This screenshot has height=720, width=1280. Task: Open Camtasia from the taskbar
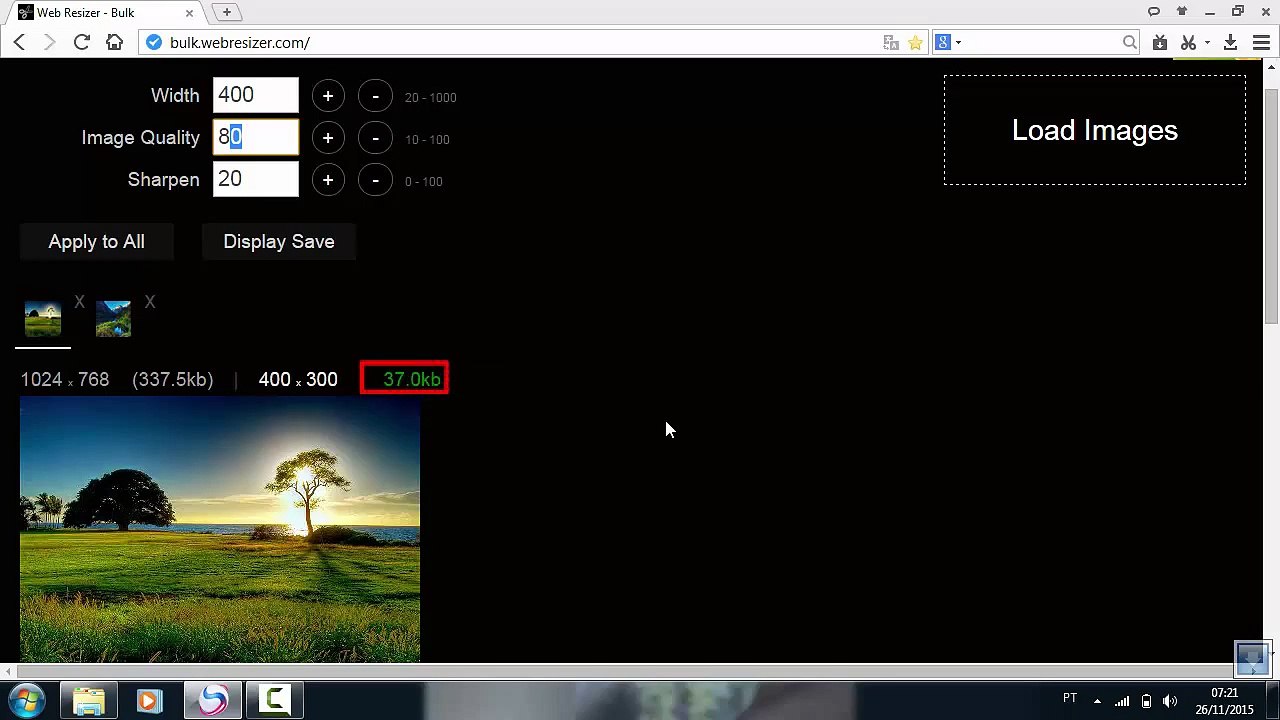[274, 701]
